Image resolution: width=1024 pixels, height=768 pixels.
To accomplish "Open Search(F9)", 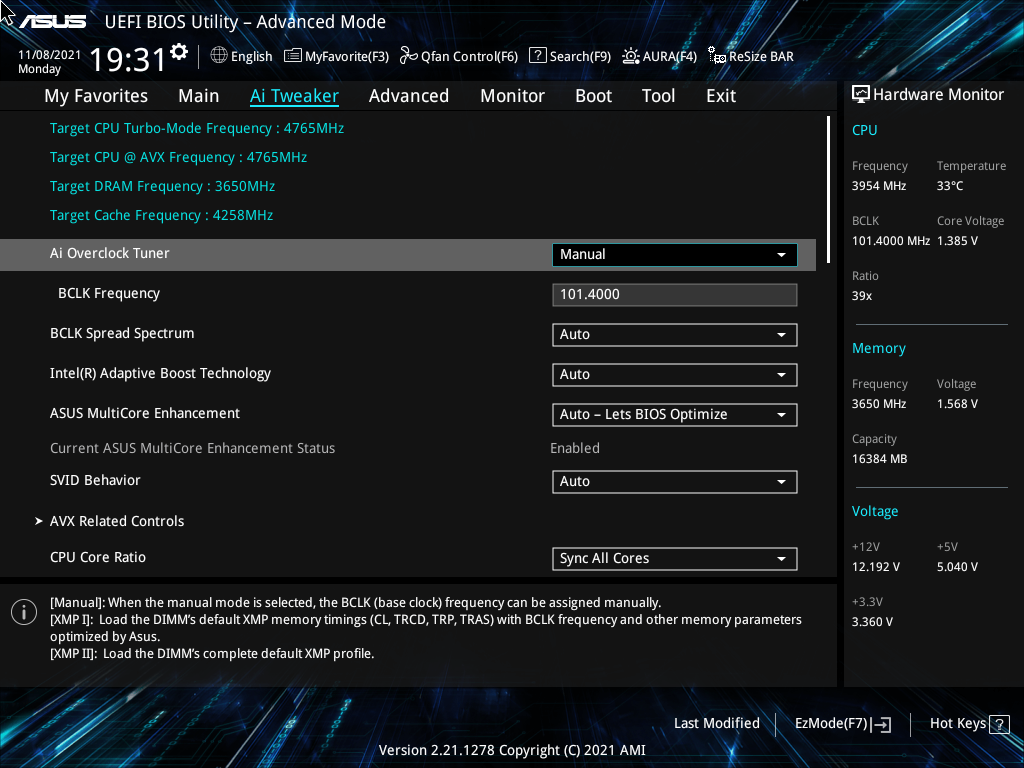I will [x=570, y=56].
